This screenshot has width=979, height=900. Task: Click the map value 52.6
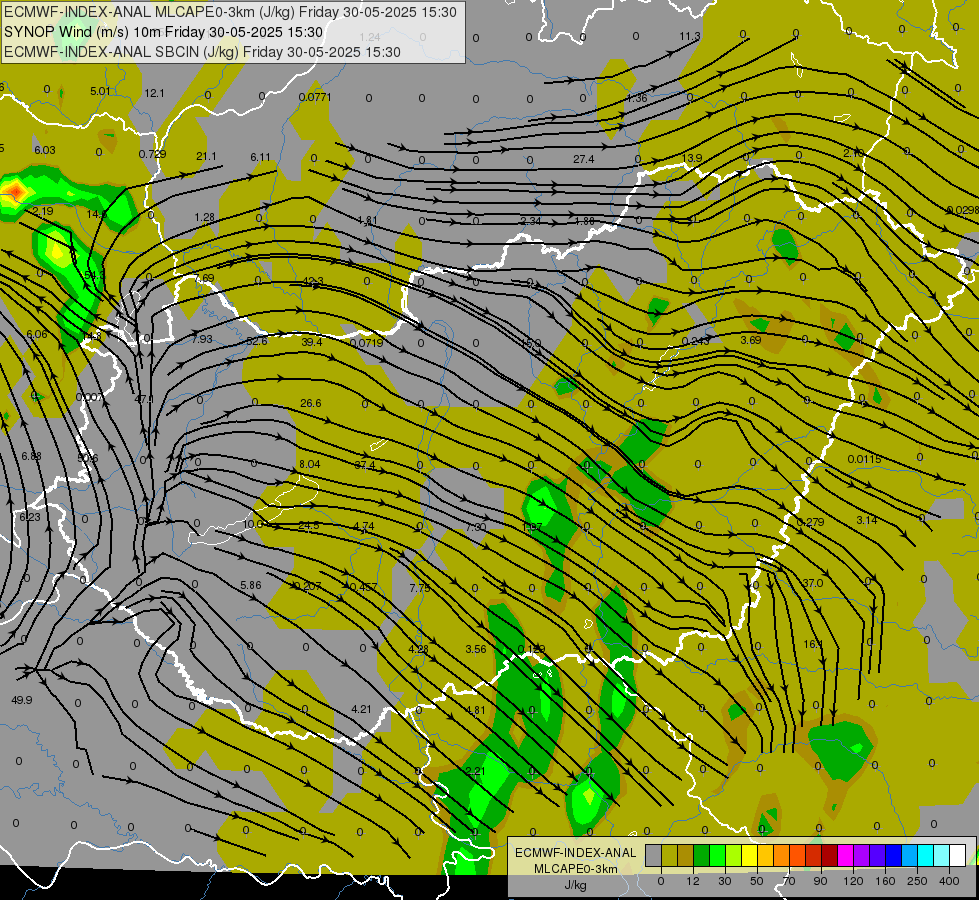click(x=257, y=341)
